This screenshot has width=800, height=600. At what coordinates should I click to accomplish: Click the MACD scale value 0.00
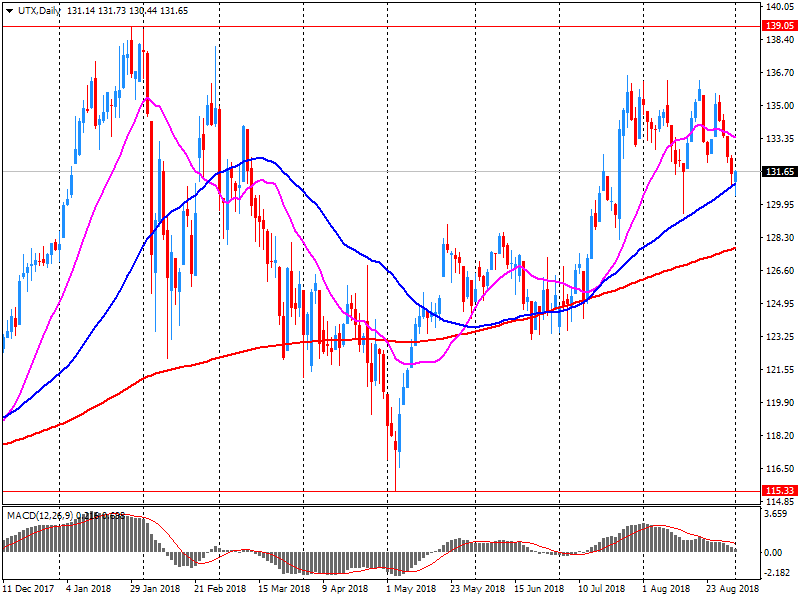coord(774,553)
